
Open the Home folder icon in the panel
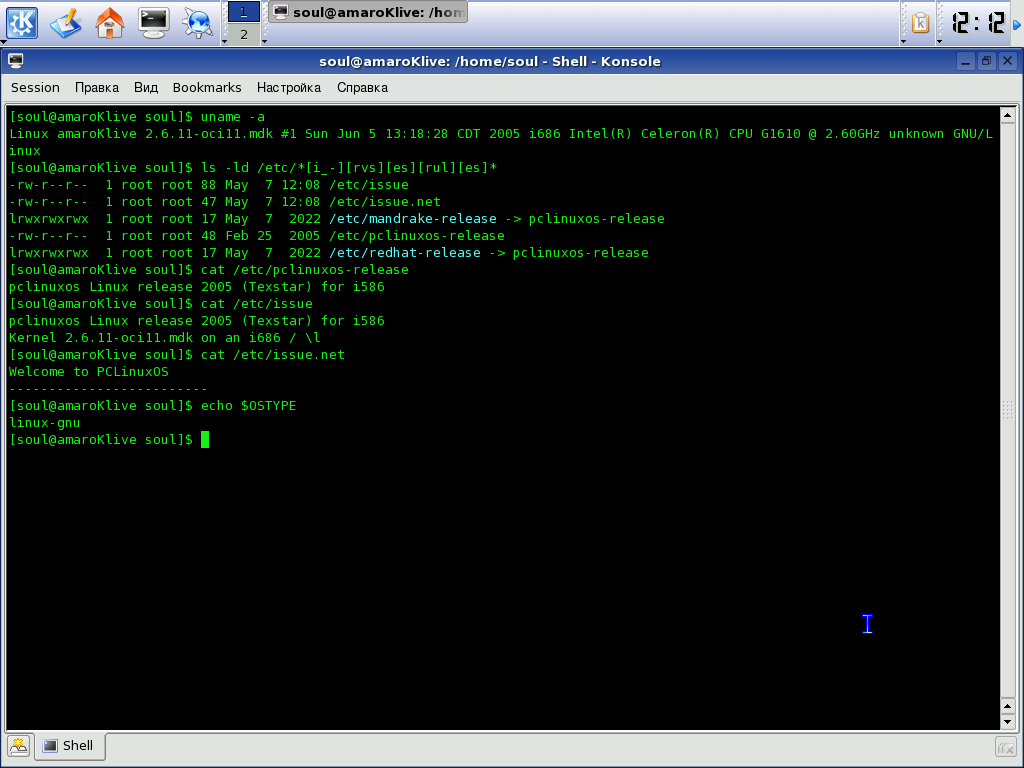coord(110,22)
